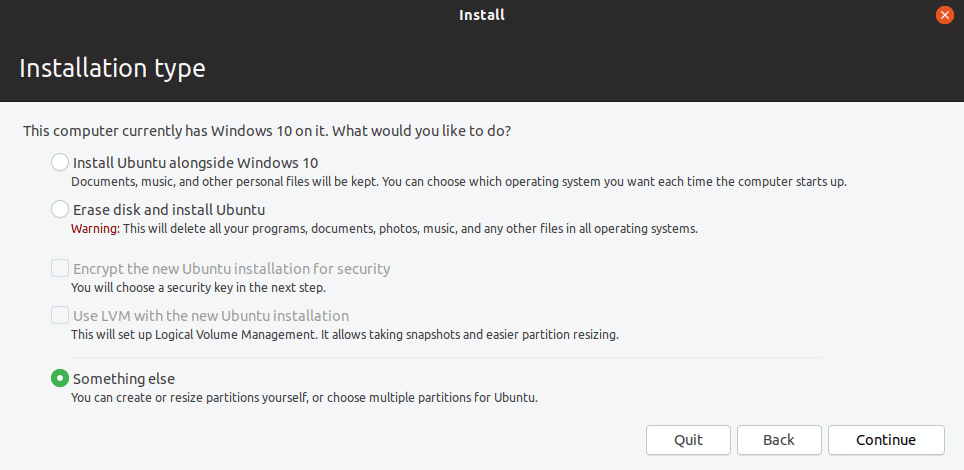This screenshot has height=470, width=964.
Task: Click Continue to proceed with installation
Action: point(885,440)
